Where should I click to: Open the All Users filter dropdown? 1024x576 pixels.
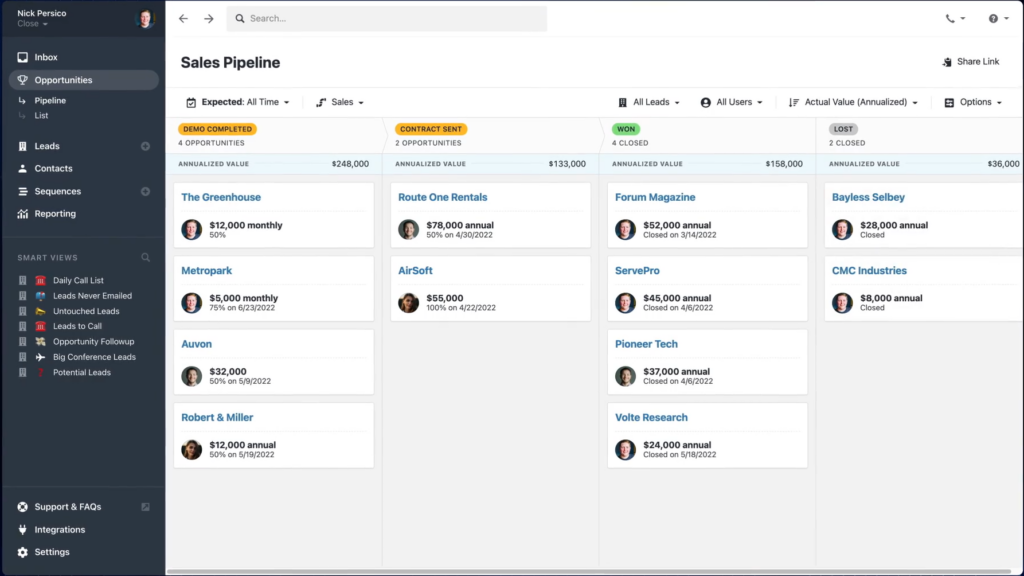click(x=731, y=102)
